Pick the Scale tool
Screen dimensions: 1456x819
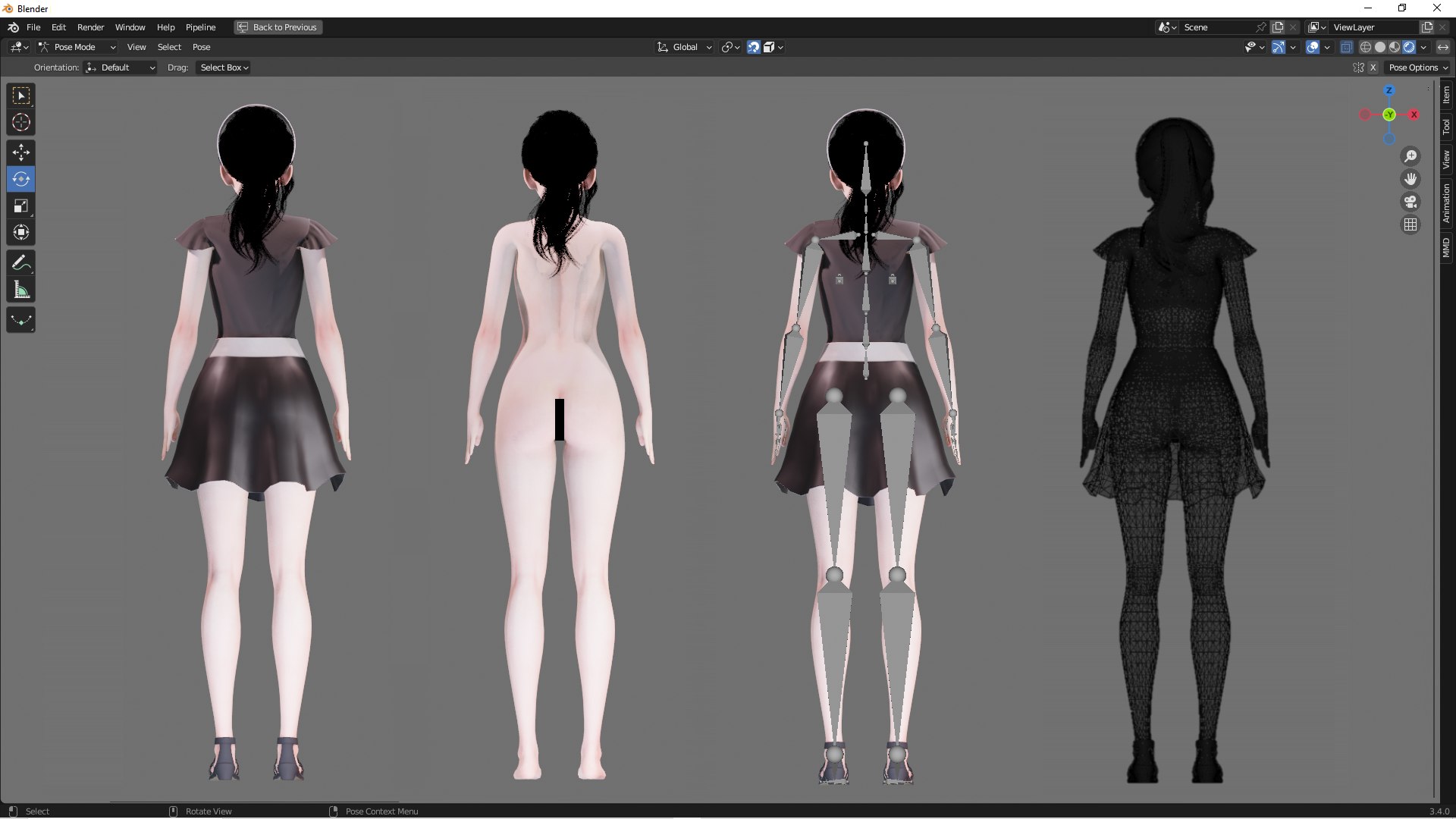click(x=21, y=206)
